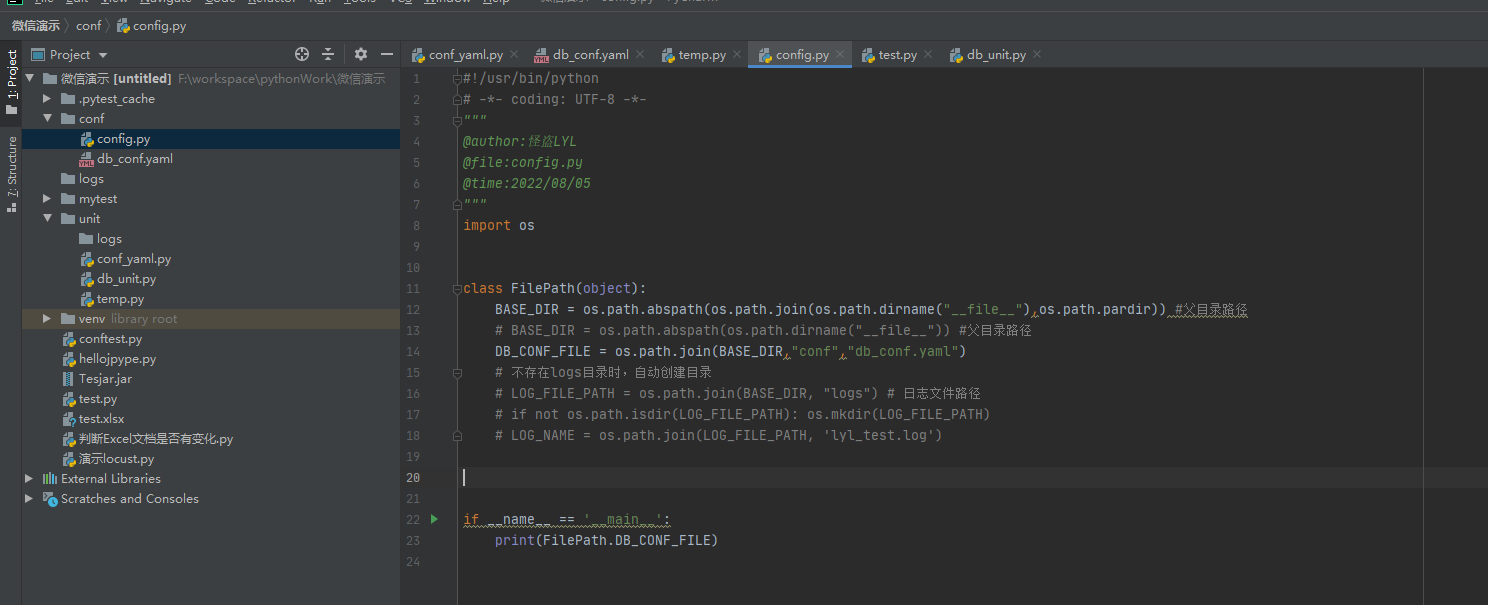Select conftest.py in the project tree
Image resolution: width=1488 pixels, height=605 pixels.
tap(211, 339)
